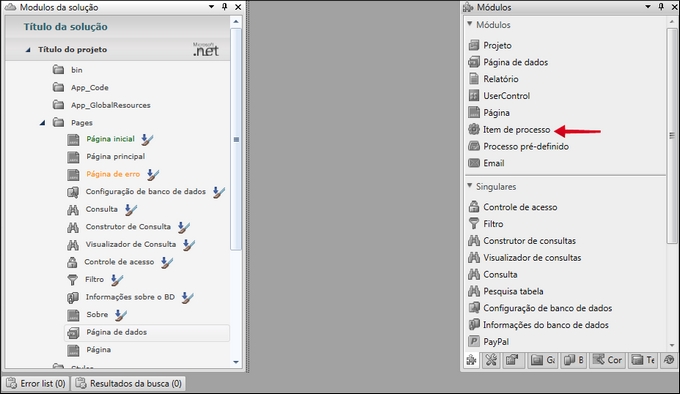Open the Resultados da busca (0) tab
This screenshot has height=394, width=680.
point(128,384)
